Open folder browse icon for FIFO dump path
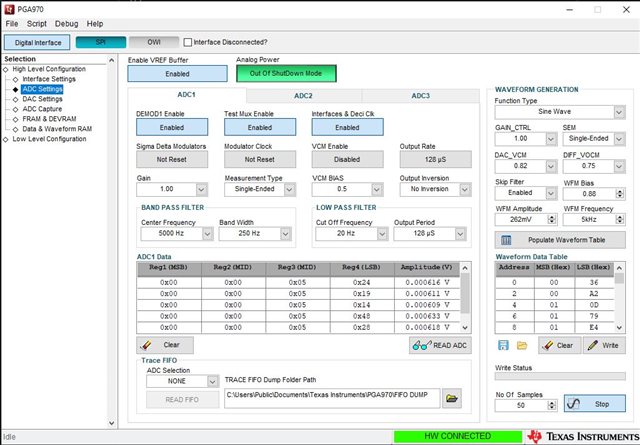Screen dimensions: 640x445 pos(452,398)
